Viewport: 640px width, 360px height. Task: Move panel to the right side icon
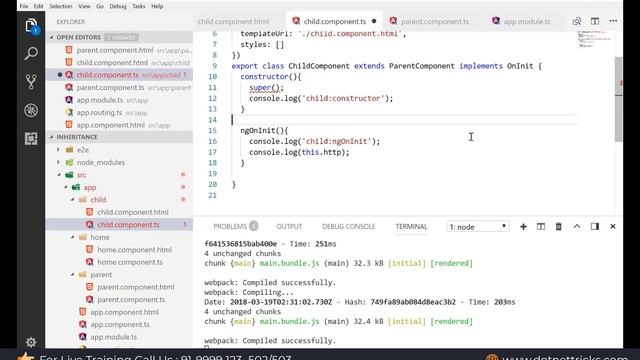(595, 227)
